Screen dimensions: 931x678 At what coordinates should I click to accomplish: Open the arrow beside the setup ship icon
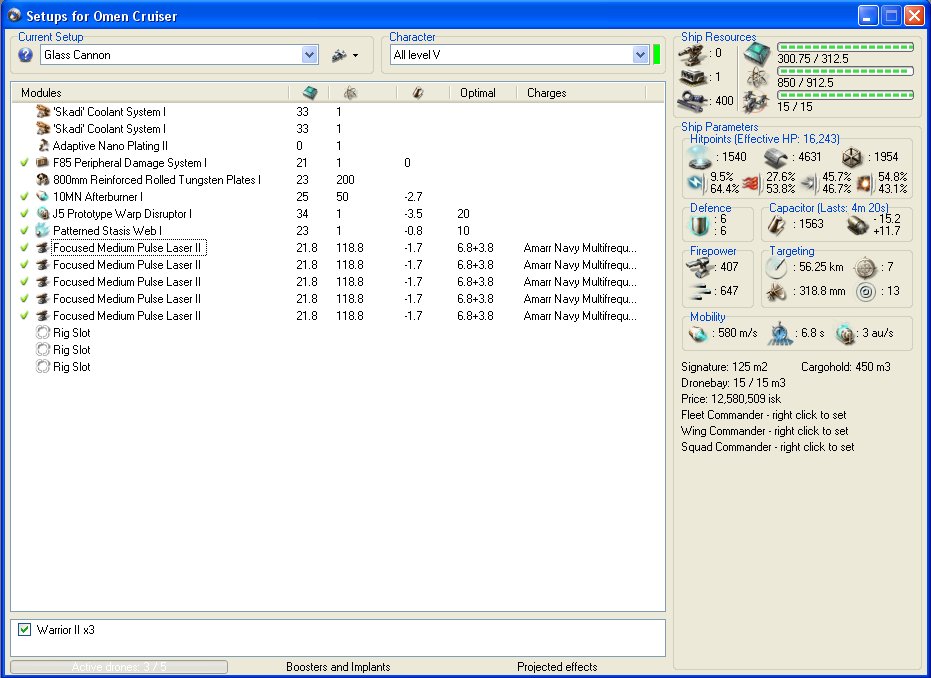pos(355,56)
